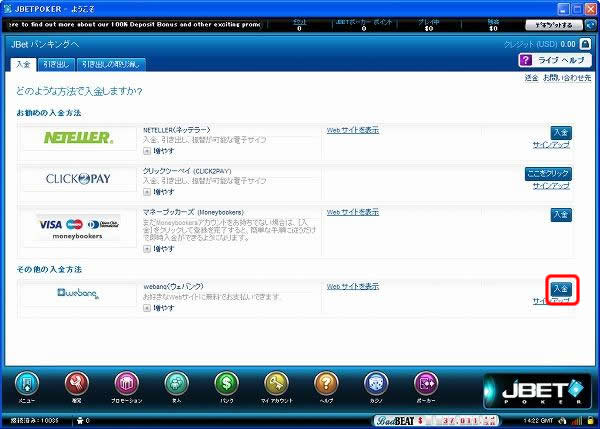
Task: Click the grey button in the top bar
Action: click(554, 25)
